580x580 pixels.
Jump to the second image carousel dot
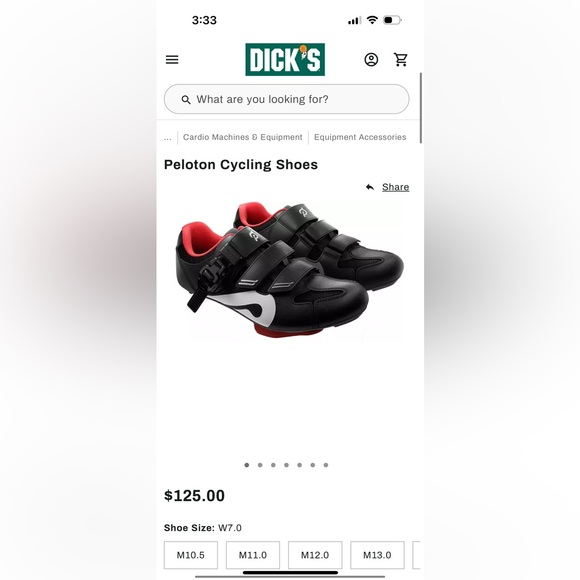pos(260,465)
